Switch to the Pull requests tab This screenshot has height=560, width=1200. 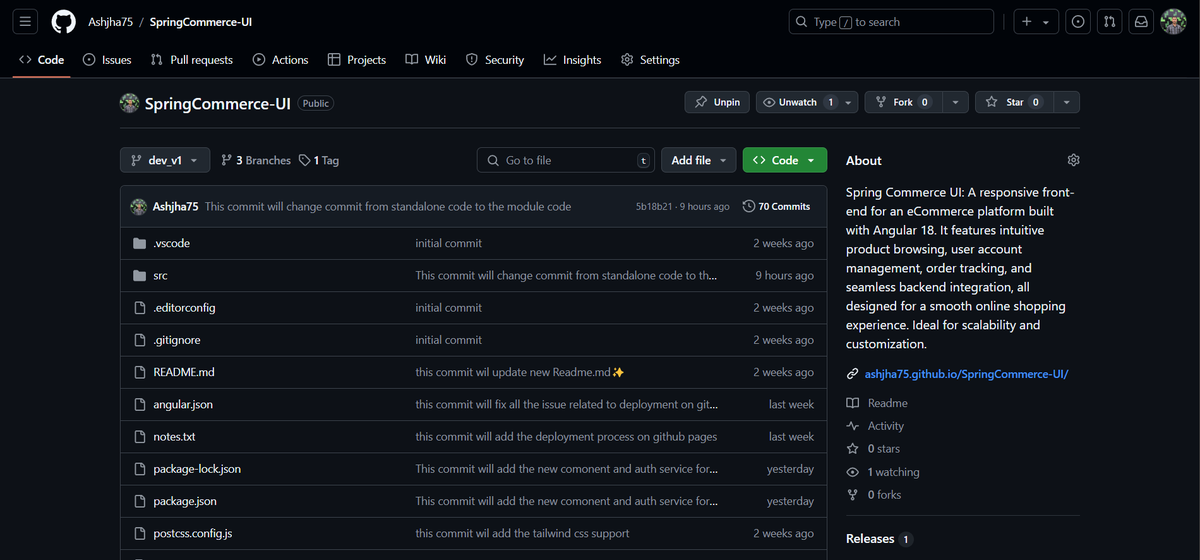[x=192, y=60]
